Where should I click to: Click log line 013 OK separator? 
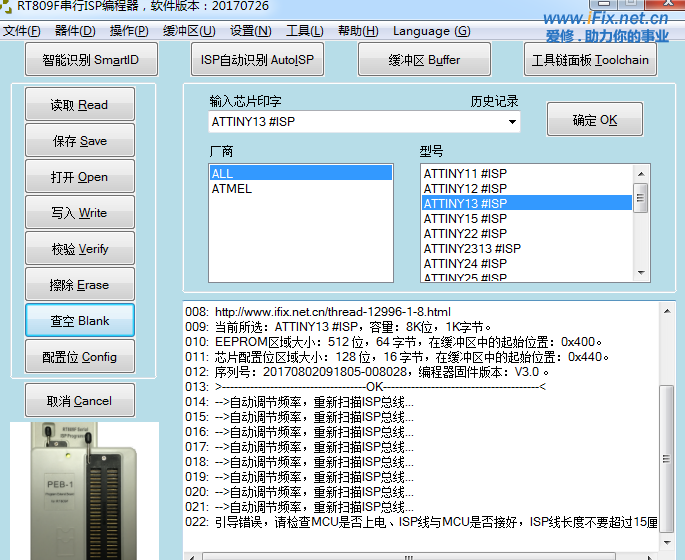click(366, 387)
